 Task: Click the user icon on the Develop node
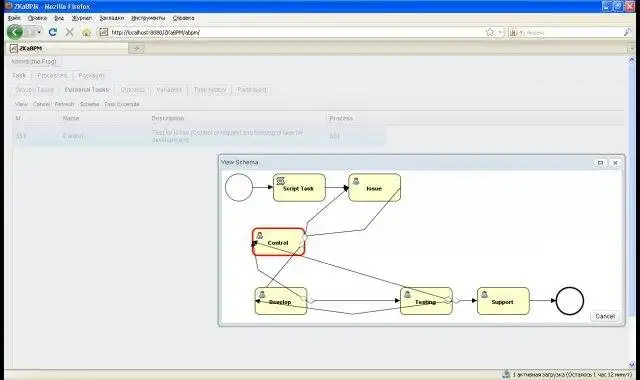(x=262, y=294)
